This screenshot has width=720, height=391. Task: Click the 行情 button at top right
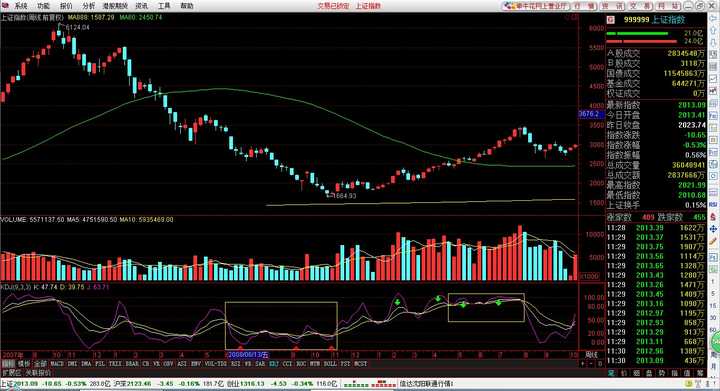pyautogui.click(x=584, y=6)
